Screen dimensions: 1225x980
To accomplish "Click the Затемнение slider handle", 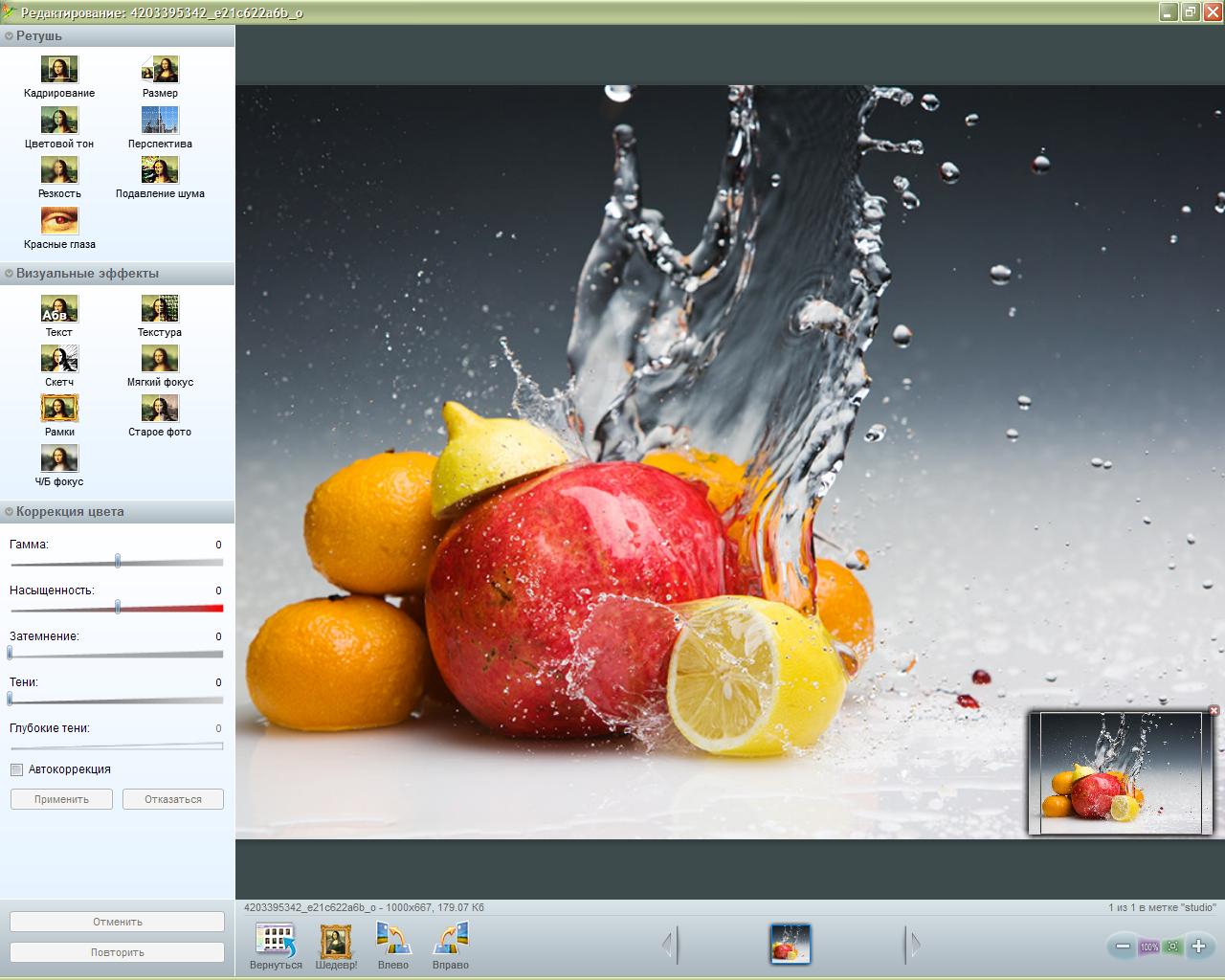I will coord(10,653).
